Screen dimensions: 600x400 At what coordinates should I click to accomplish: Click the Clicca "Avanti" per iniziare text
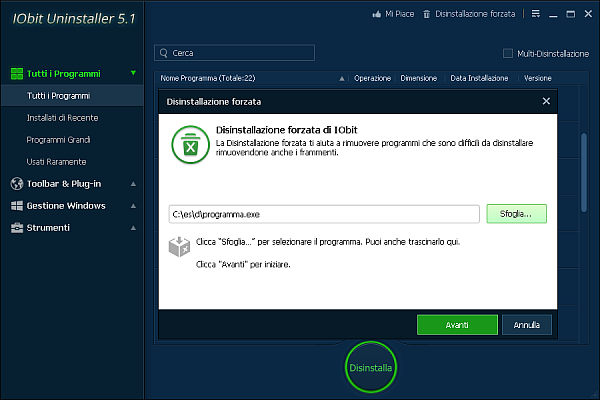coord(243,264)
